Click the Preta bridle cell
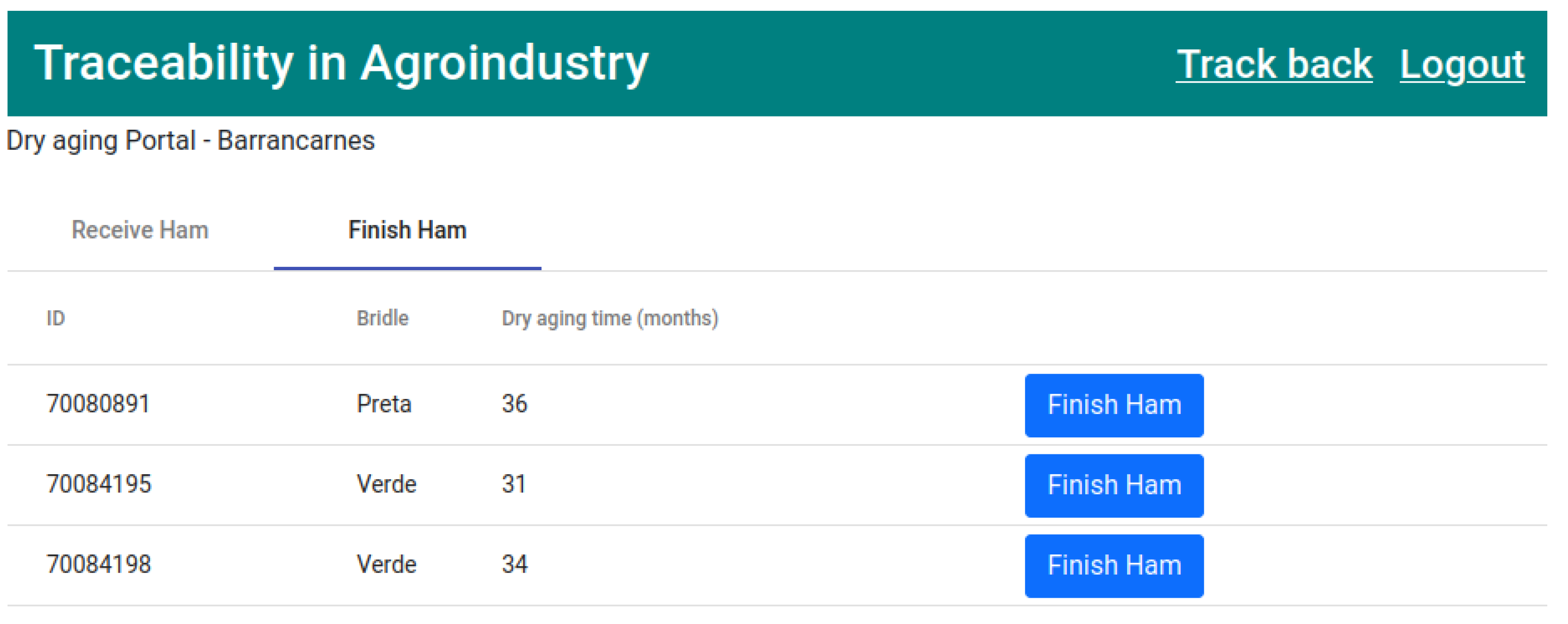The image size is (1568, 624). pos(384,404)
